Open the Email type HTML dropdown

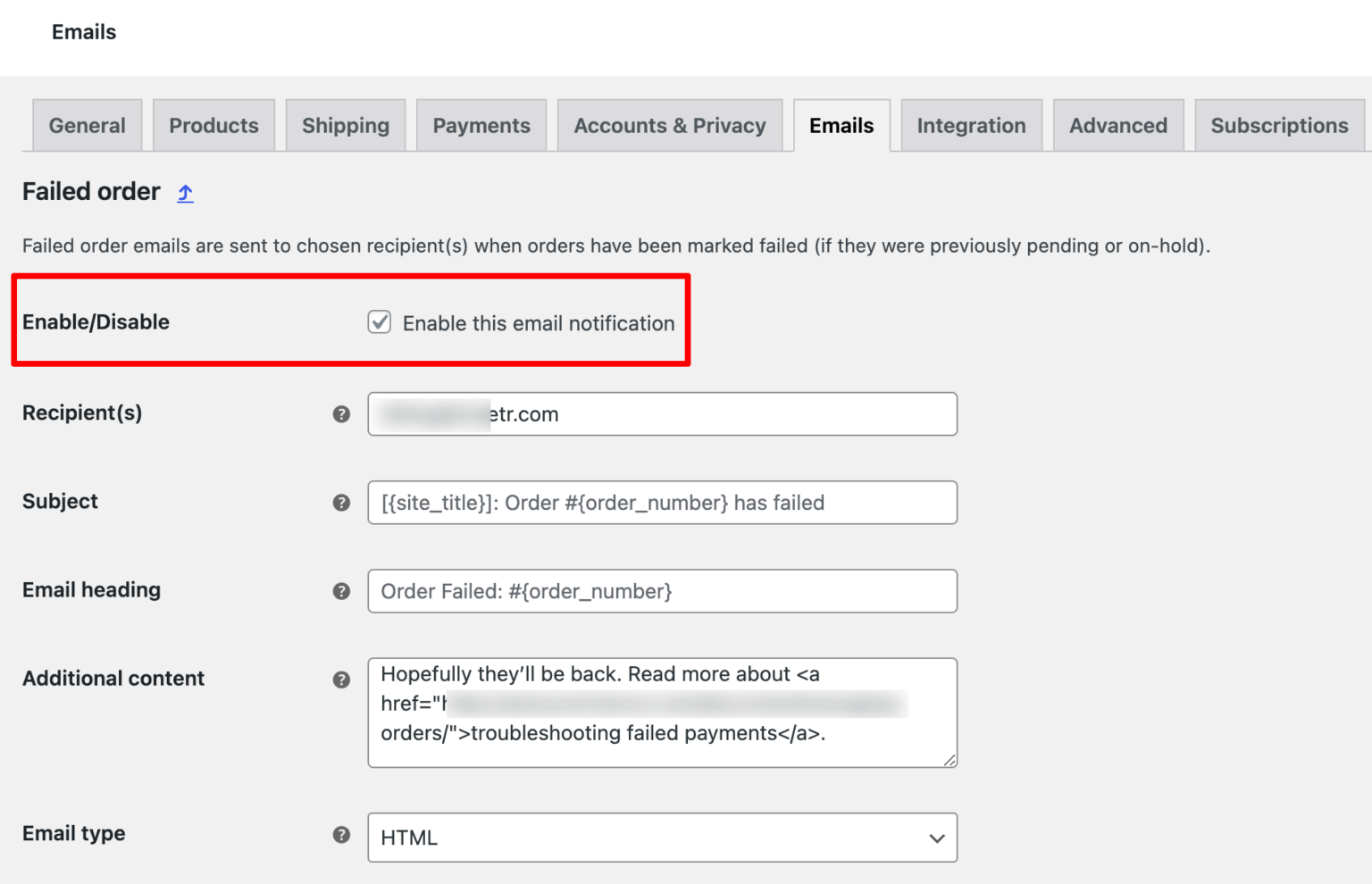point(662,838)
